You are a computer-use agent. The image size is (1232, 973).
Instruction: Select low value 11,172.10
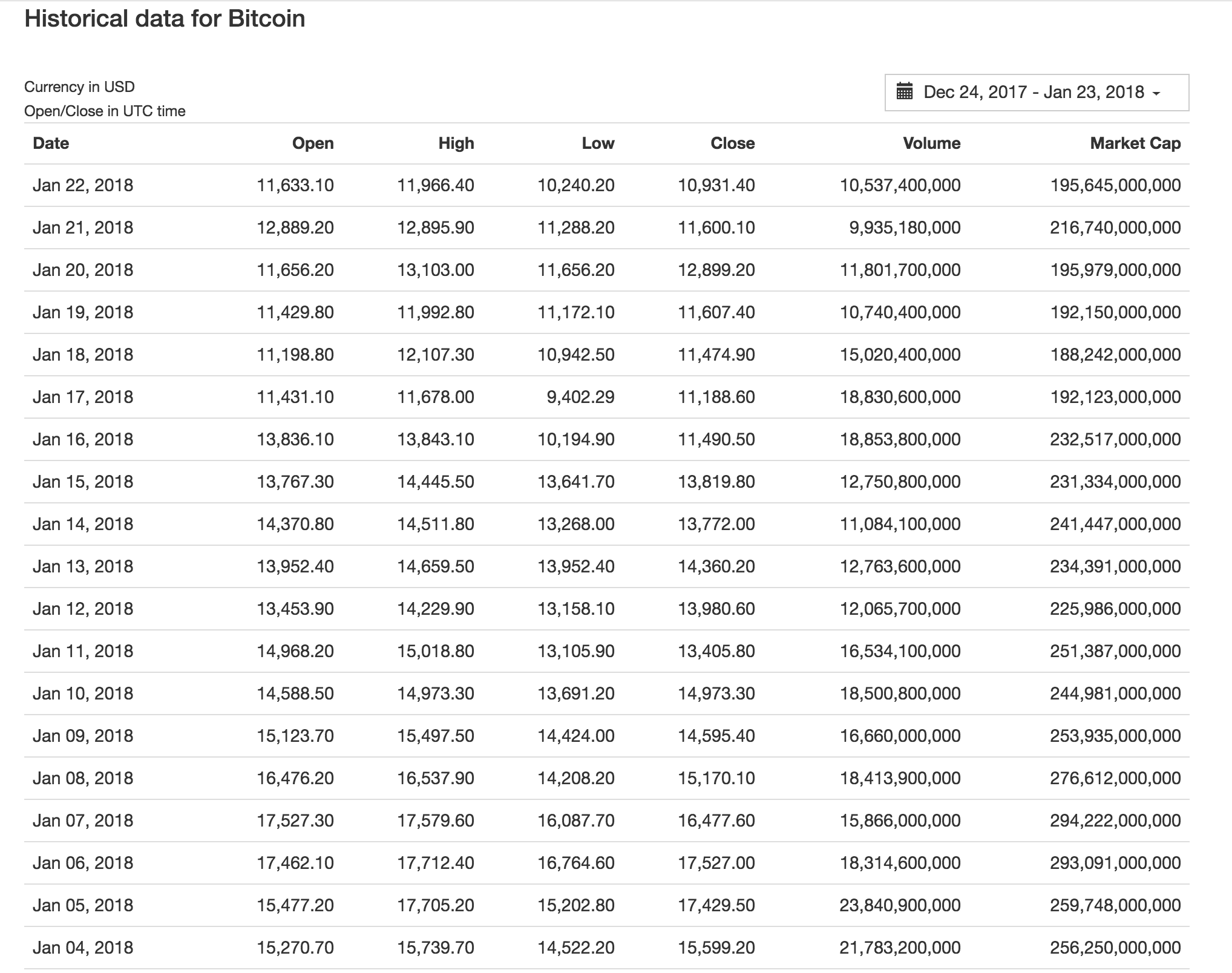(x=576, y=312)
